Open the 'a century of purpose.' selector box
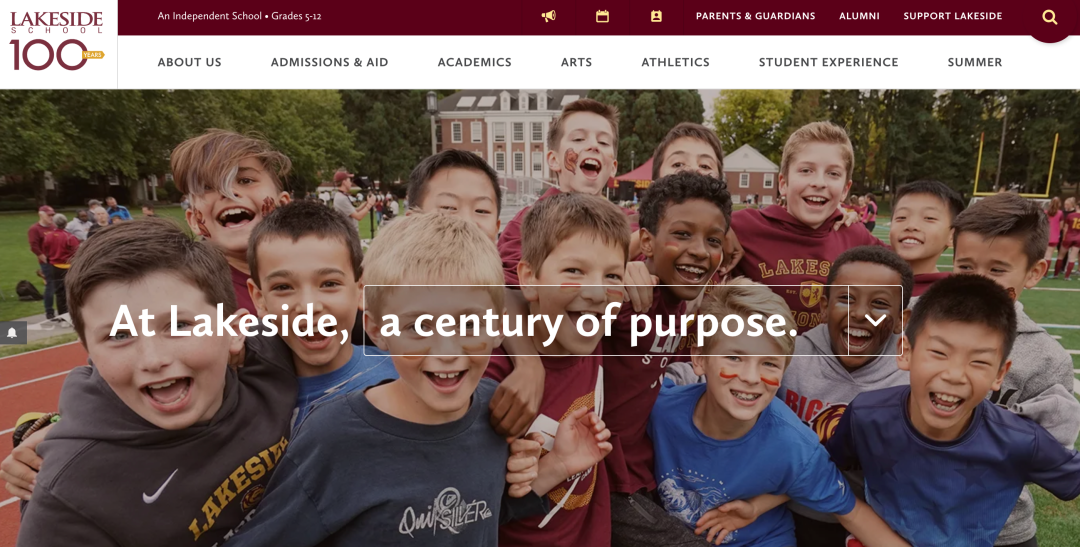The image size is (1080, 547). 632,320
